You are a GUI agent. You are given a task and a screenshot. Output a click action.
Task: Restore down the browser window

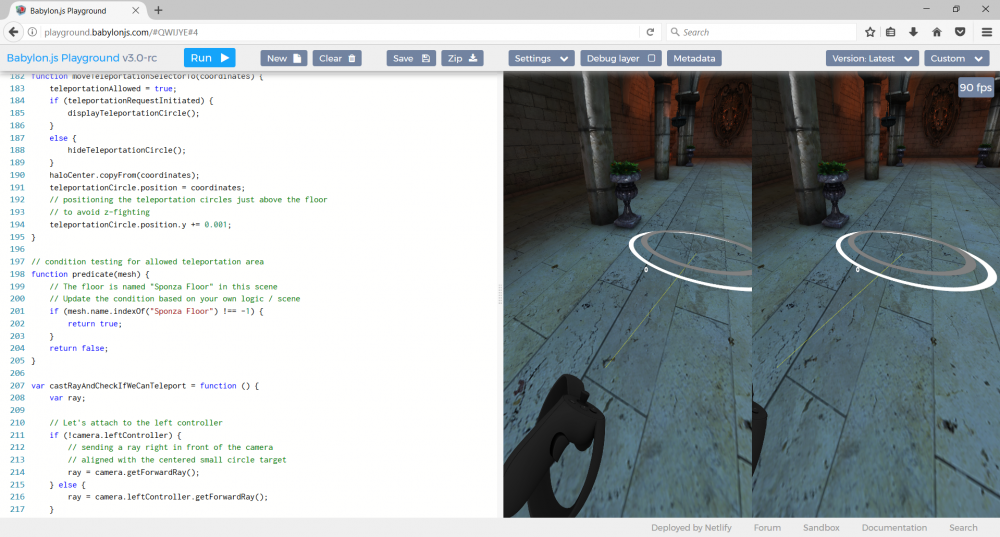point(956,9)
